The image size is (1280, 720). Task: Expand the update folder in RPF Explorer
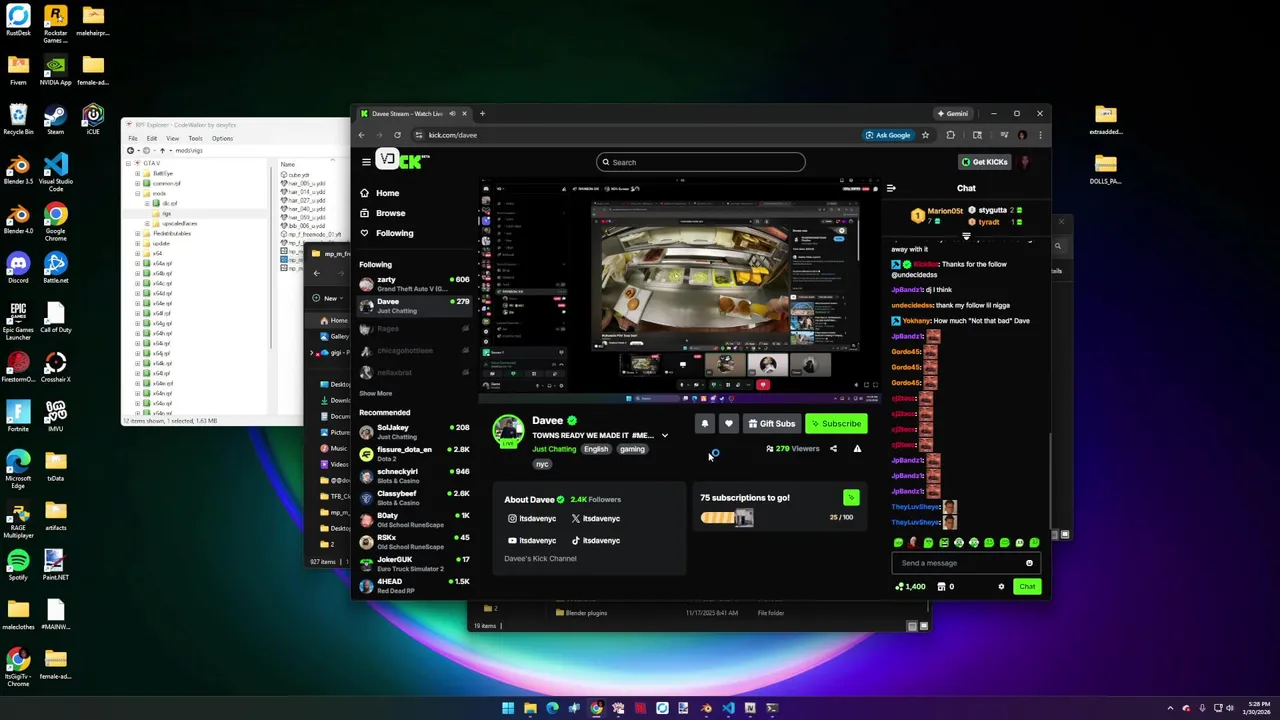[138, 244]
